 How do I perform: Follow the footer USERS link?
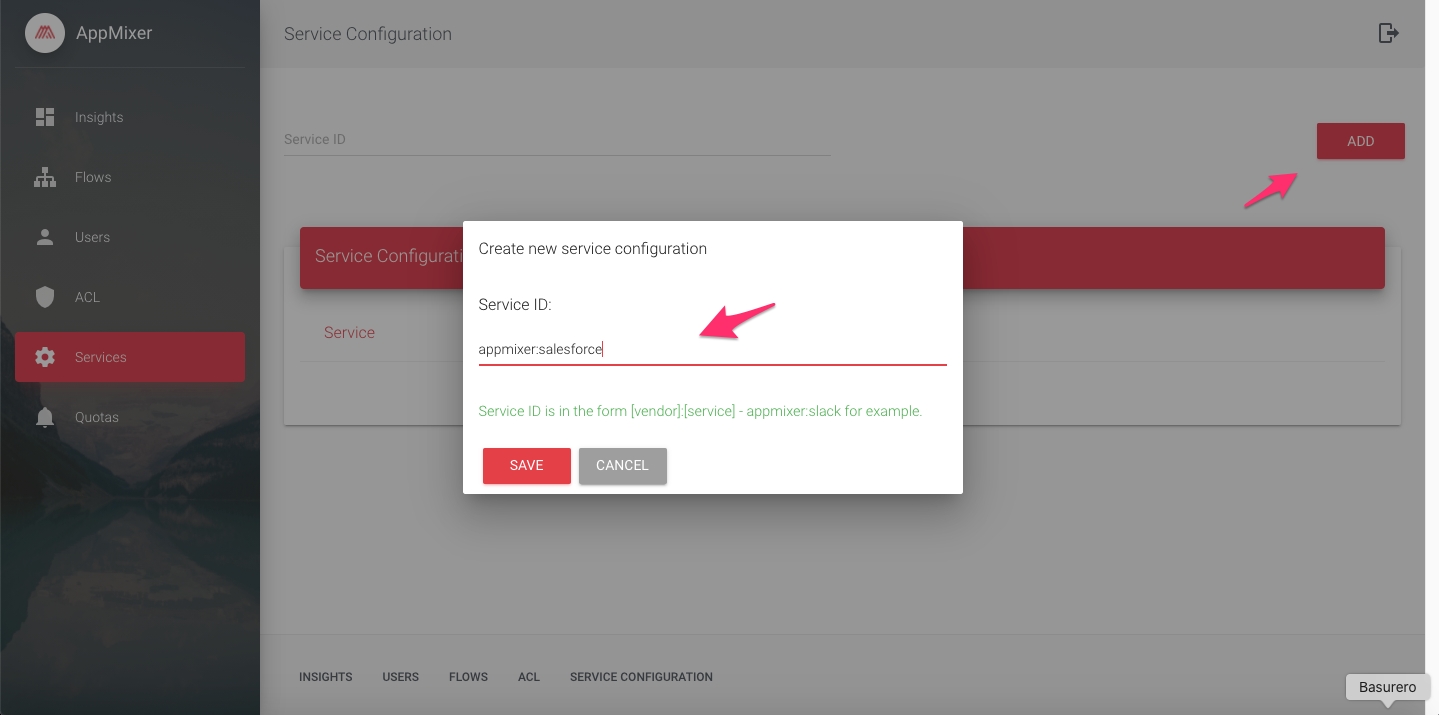click(x=400, y=677)
